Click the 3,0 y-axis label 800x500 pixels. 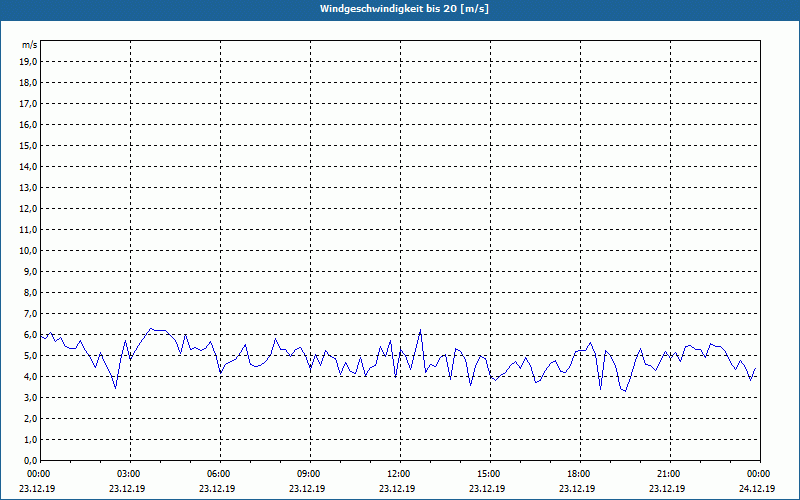(x=30, y=397)
